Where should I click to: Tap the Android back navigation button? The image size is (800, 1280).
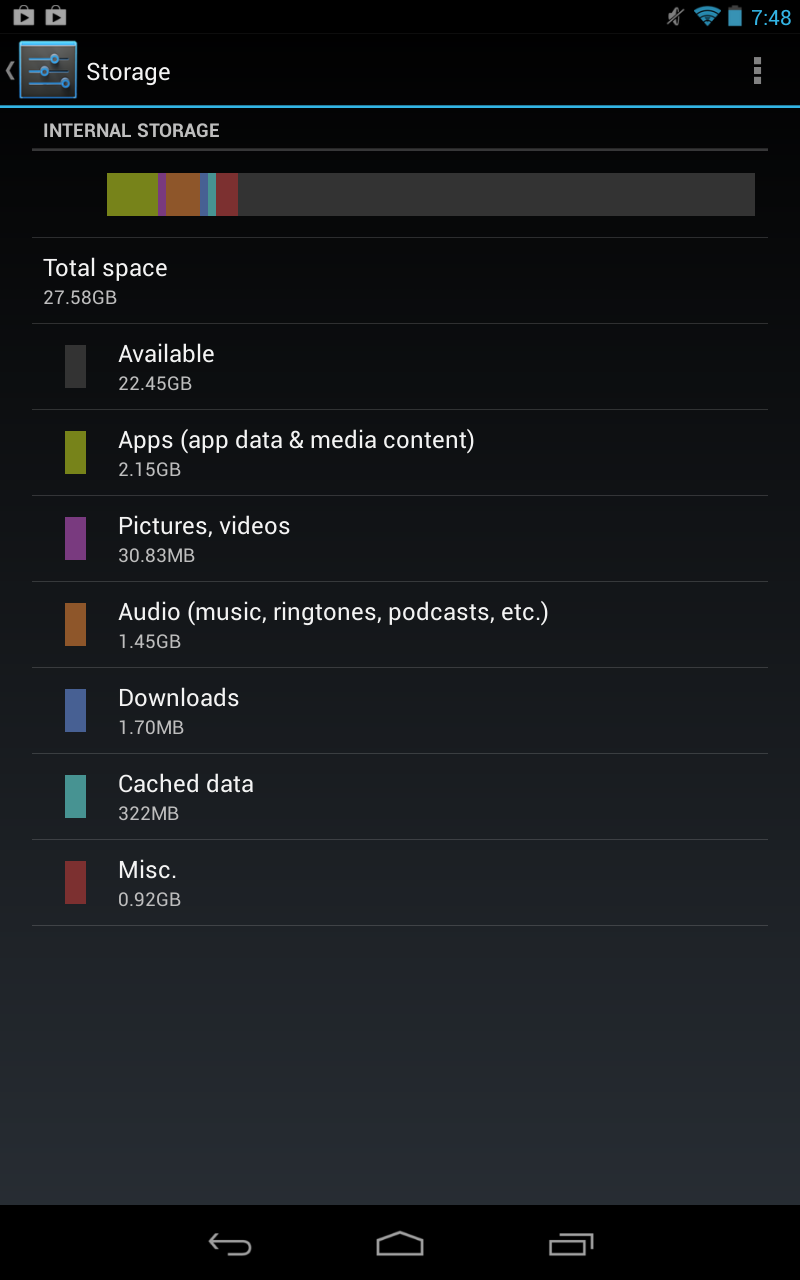click(229, 1243)
